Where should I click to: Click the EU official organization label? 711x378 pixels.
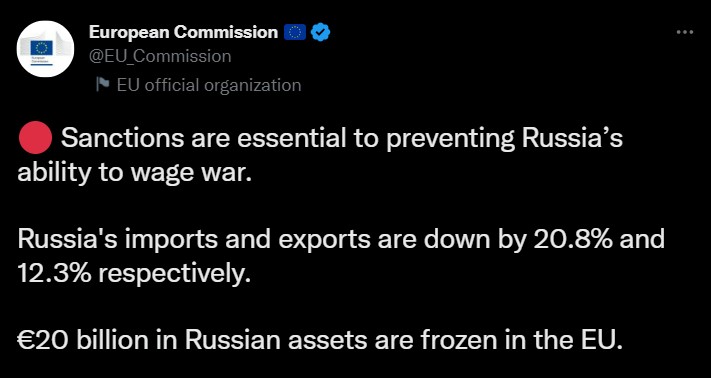click(209, 85)
